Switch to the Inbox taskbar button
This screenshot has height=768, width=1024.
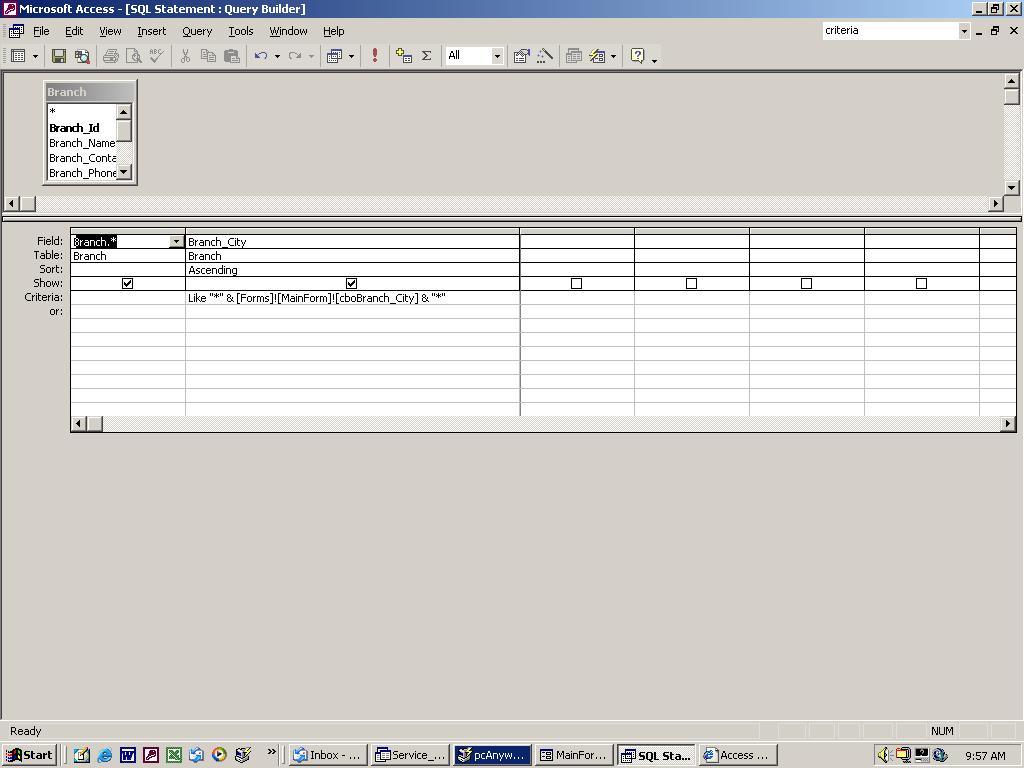pyautogui.click(x=328, y=755)
